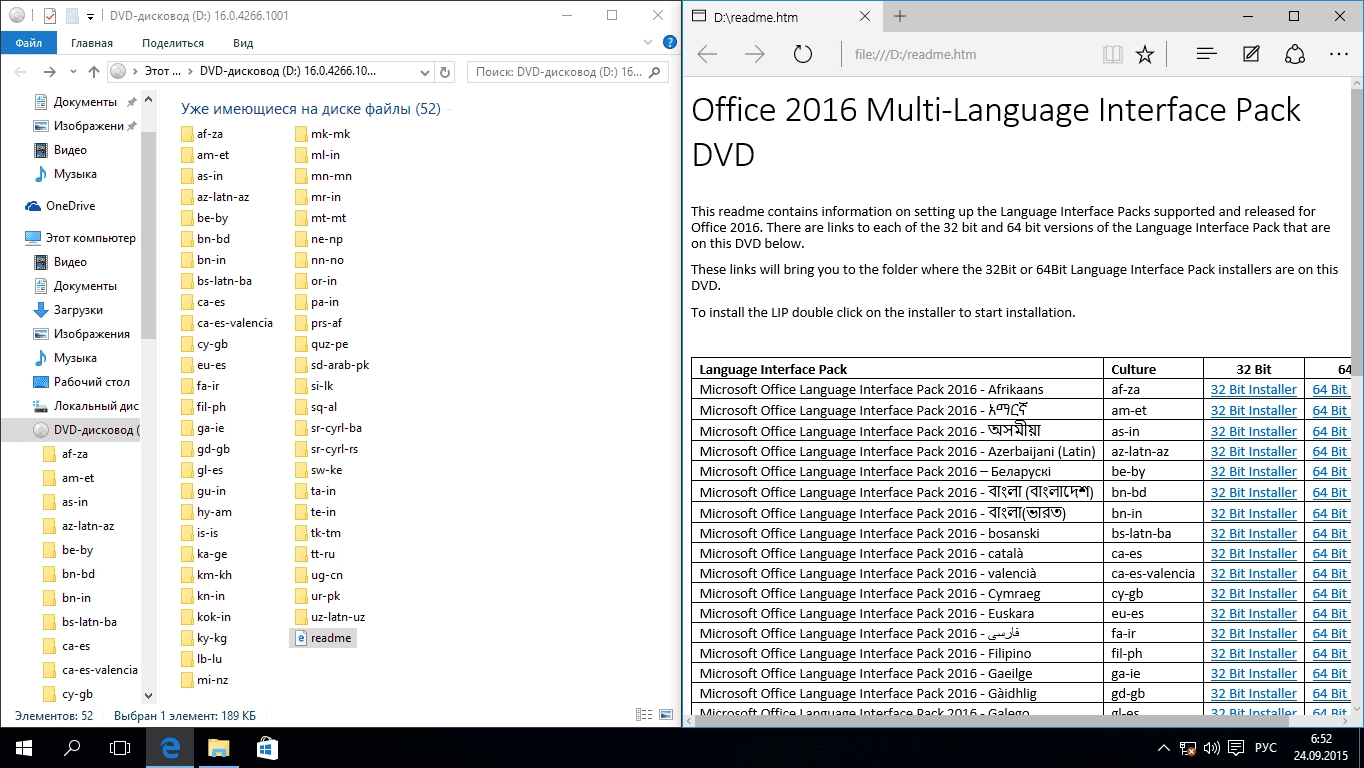Screen dimensions: 1364x768
Task: Make a Web Note in Edge
Action: pos(1251,54)
